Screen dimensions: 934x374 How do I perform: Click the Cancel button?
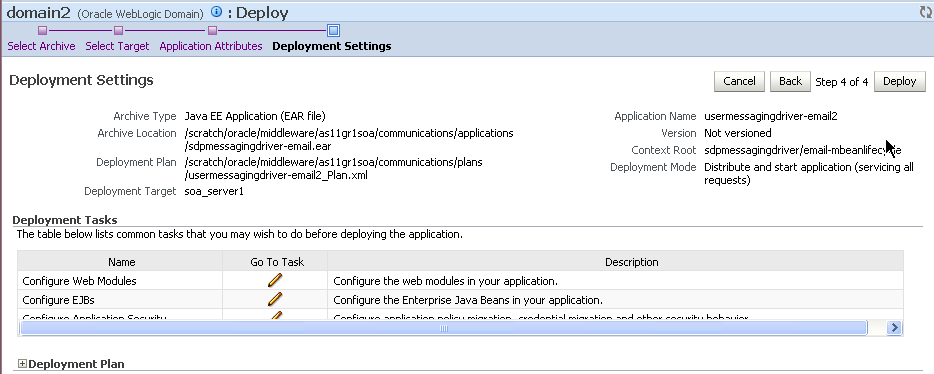point(739,82)
